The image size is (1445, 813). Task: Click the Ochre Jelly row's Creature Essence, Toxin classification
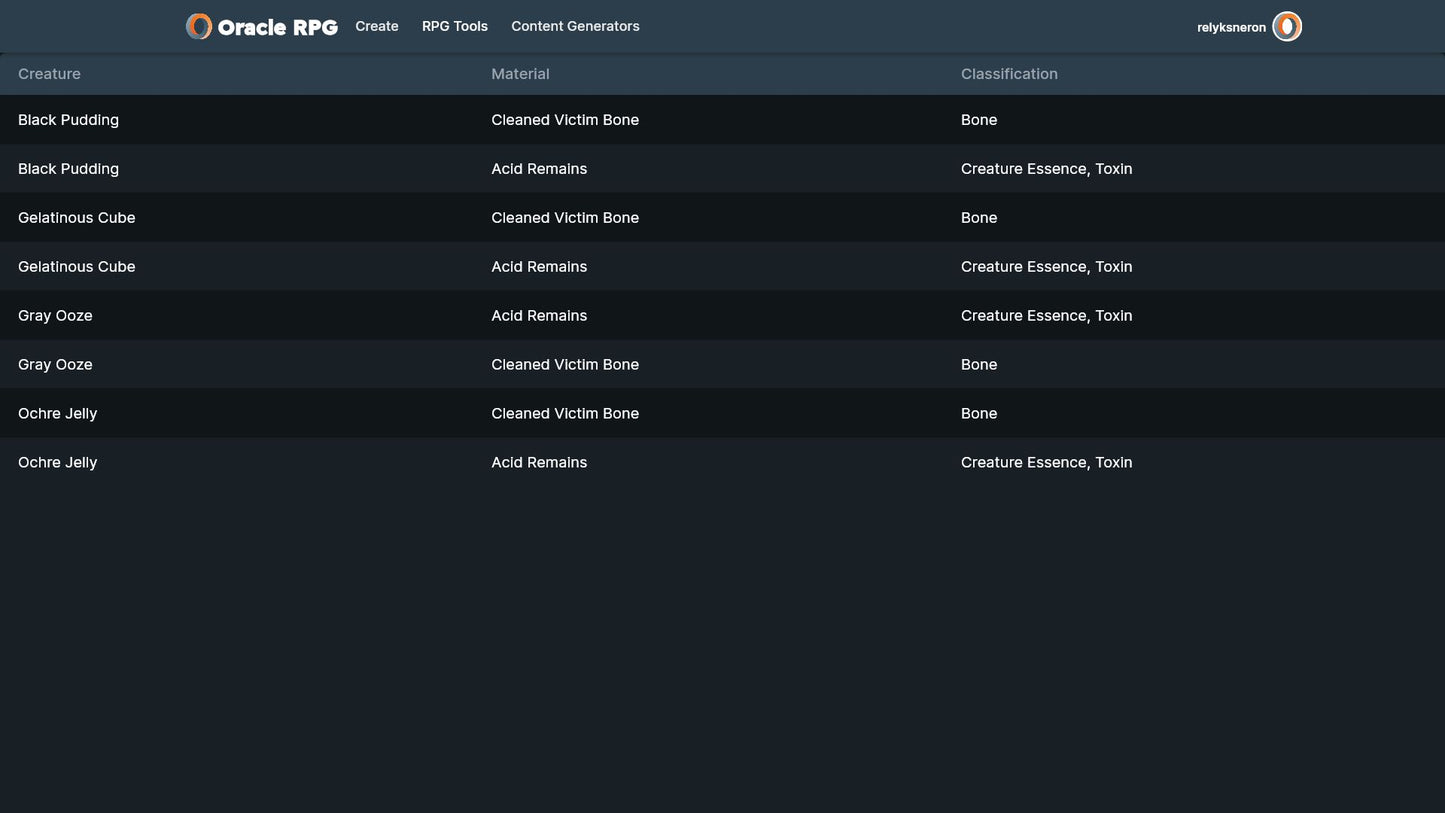[1046, 463]
